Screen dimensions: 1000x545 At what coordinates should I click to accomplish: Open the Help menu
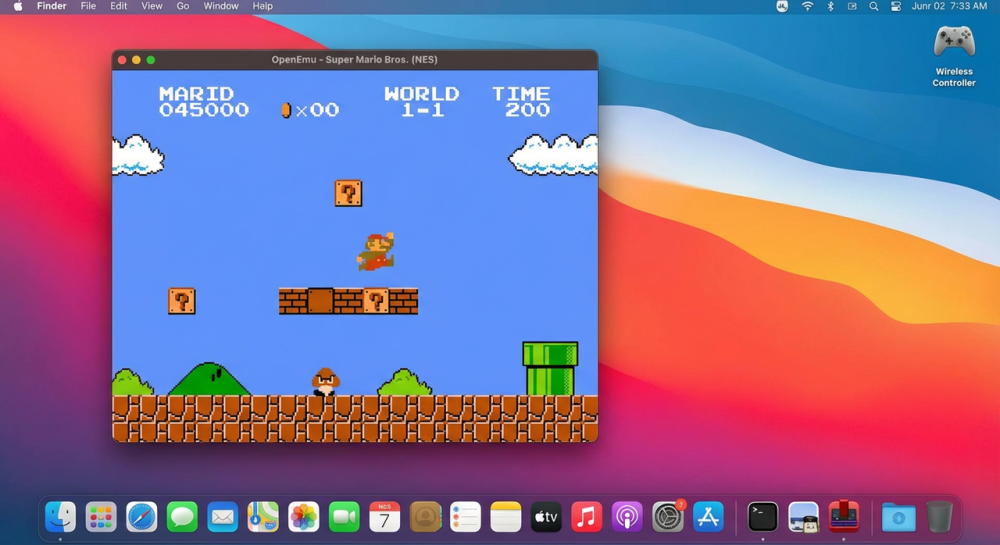tap(262, 6)
